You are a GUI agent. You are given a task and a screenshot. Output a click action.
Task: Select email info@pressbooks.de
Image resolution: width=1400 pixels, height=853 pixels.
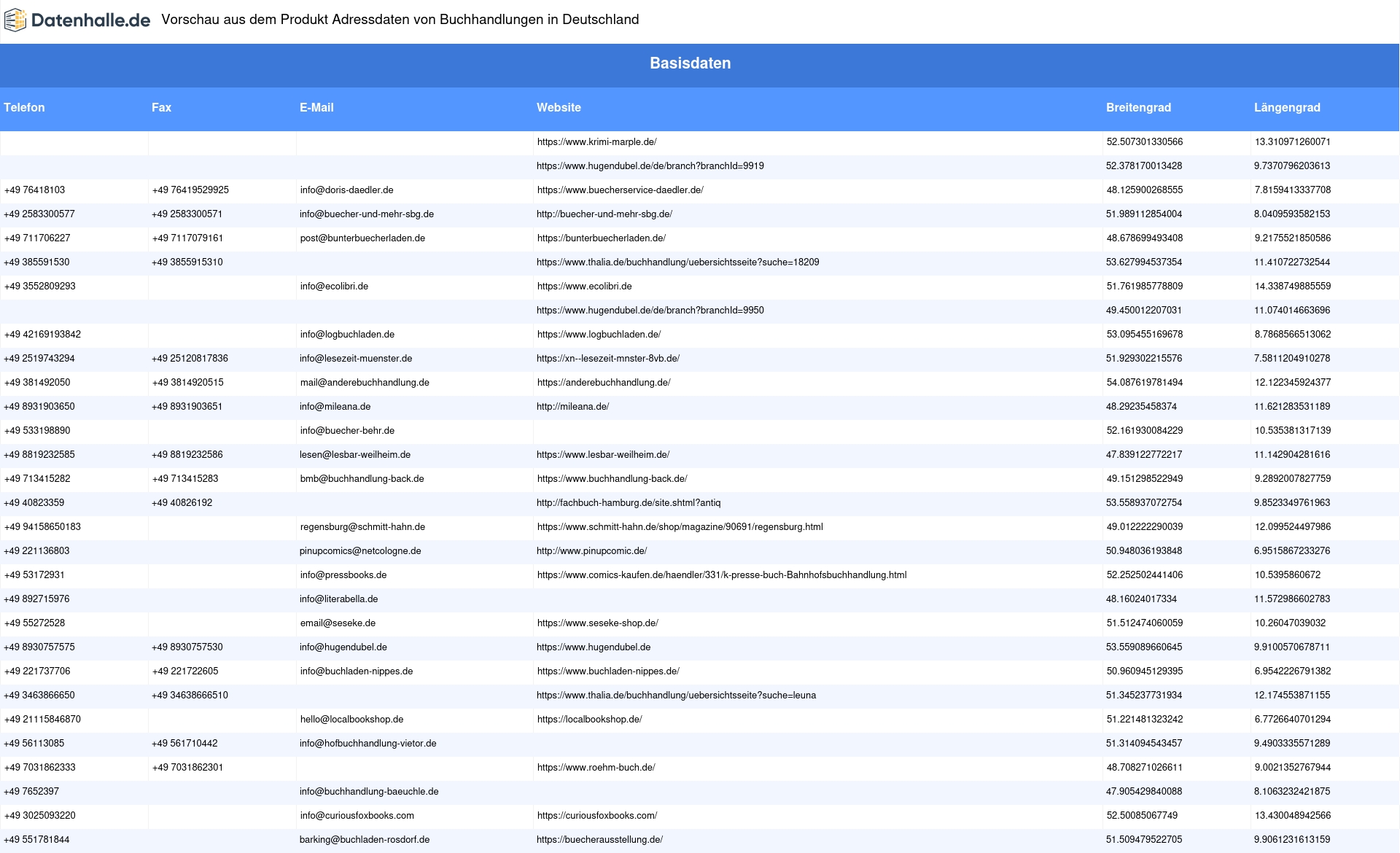(x=343, y=575)
